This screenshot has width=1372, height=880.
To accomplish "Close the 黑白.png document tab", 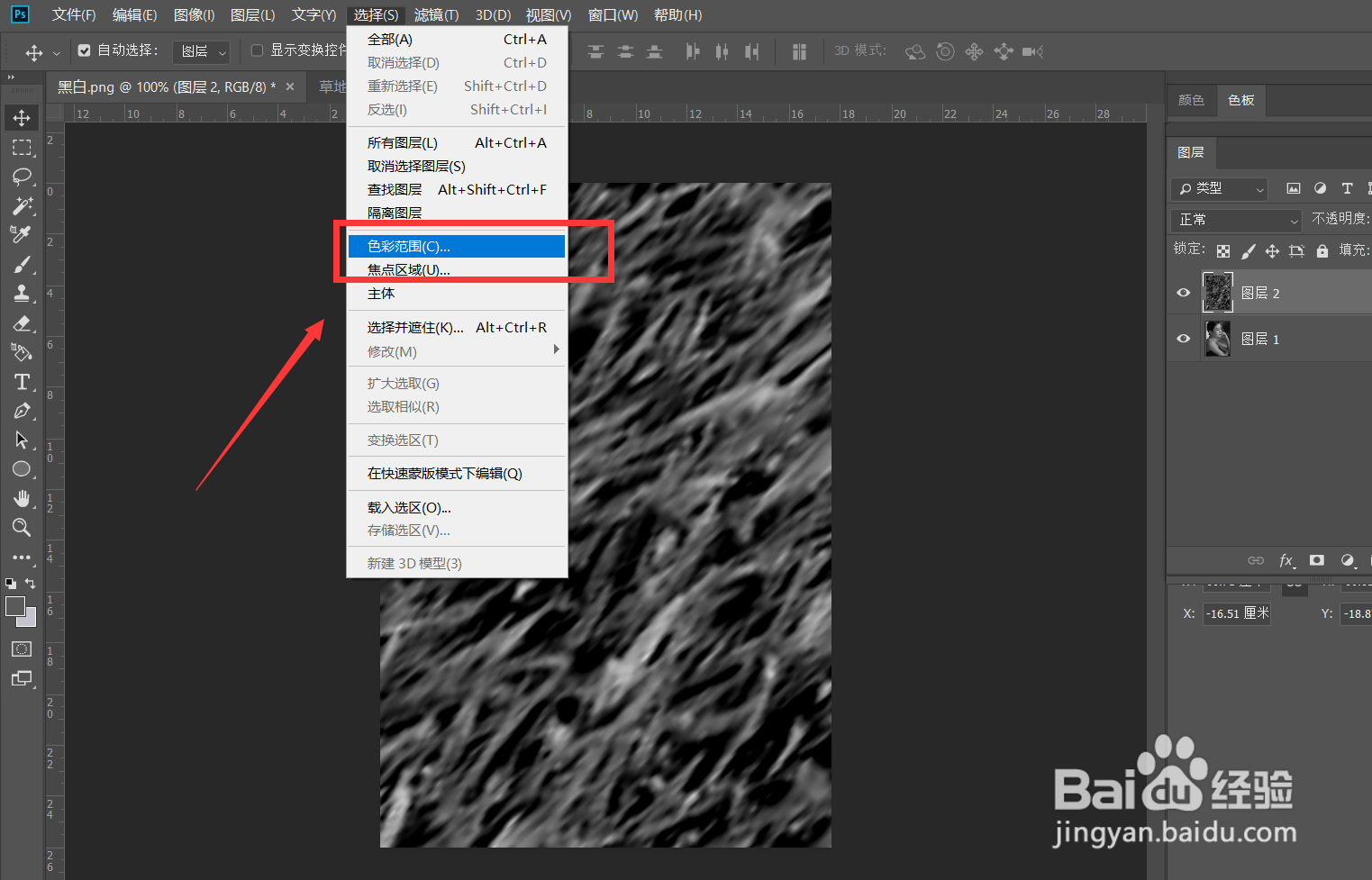I will [x=290, y=86].
